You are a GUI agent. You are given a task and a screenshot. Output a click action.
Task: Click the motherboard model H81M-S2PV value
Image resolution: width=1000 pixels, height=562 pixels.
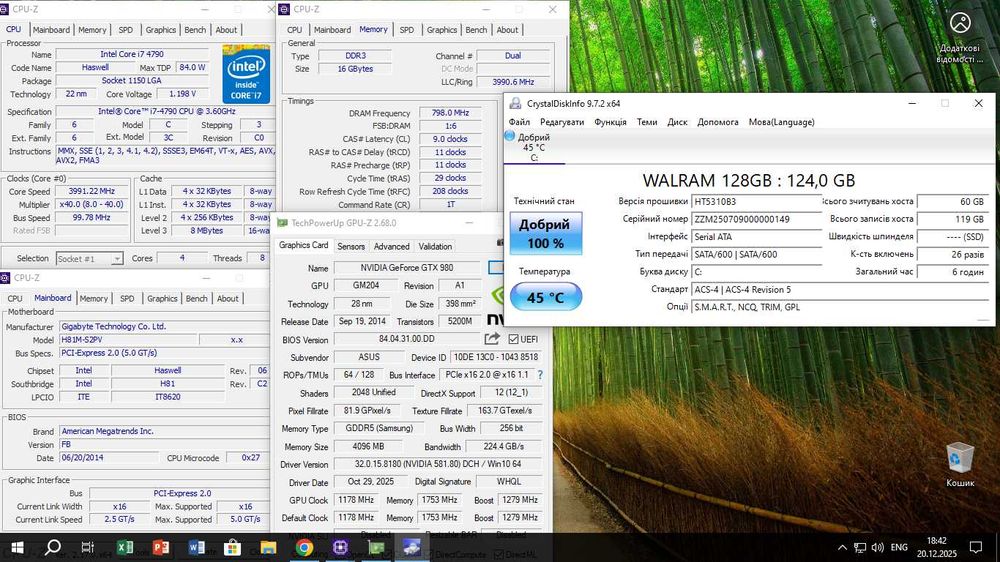click(128, 340)
